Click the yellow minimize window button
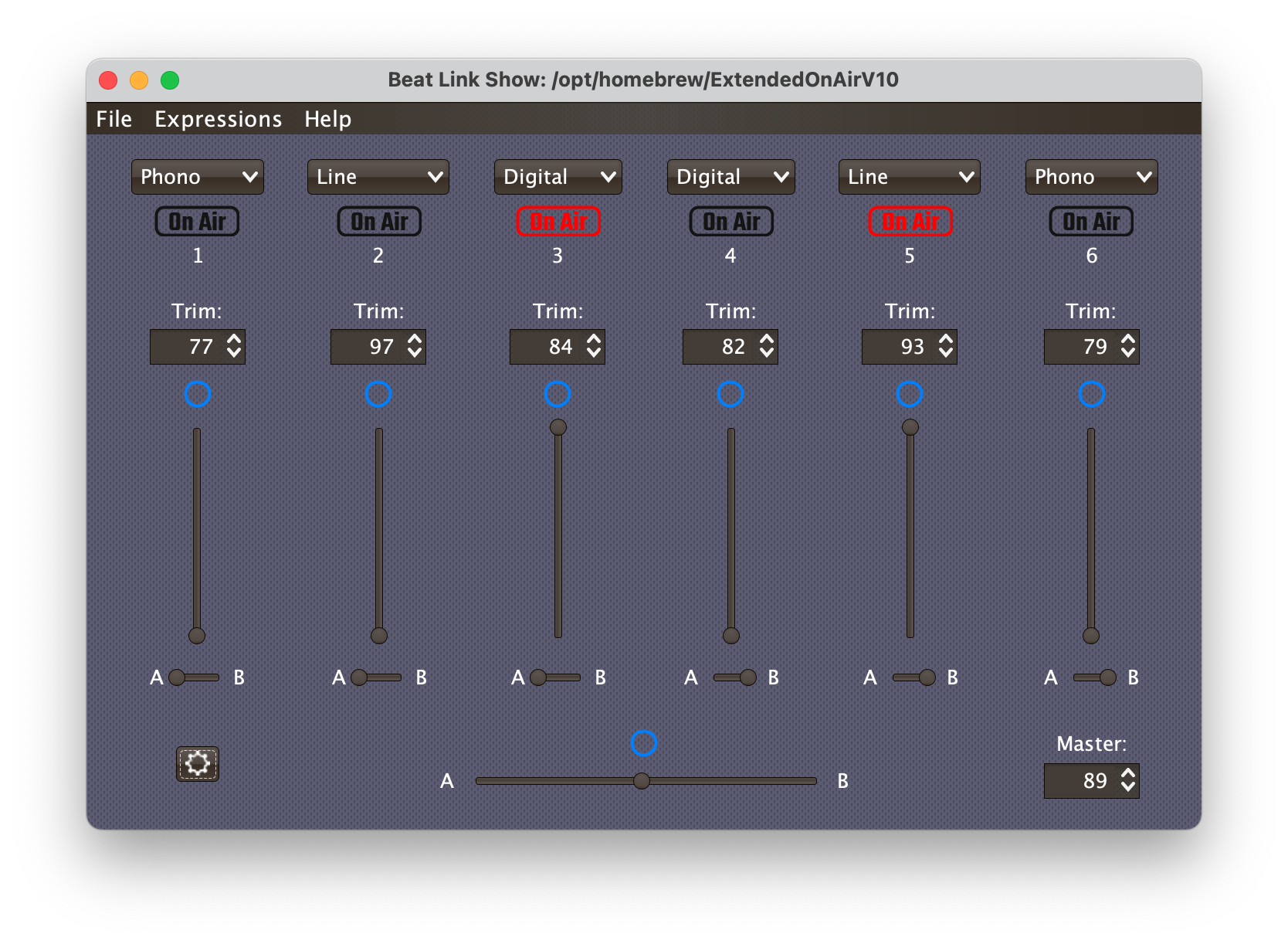 [x=139, y=80]
